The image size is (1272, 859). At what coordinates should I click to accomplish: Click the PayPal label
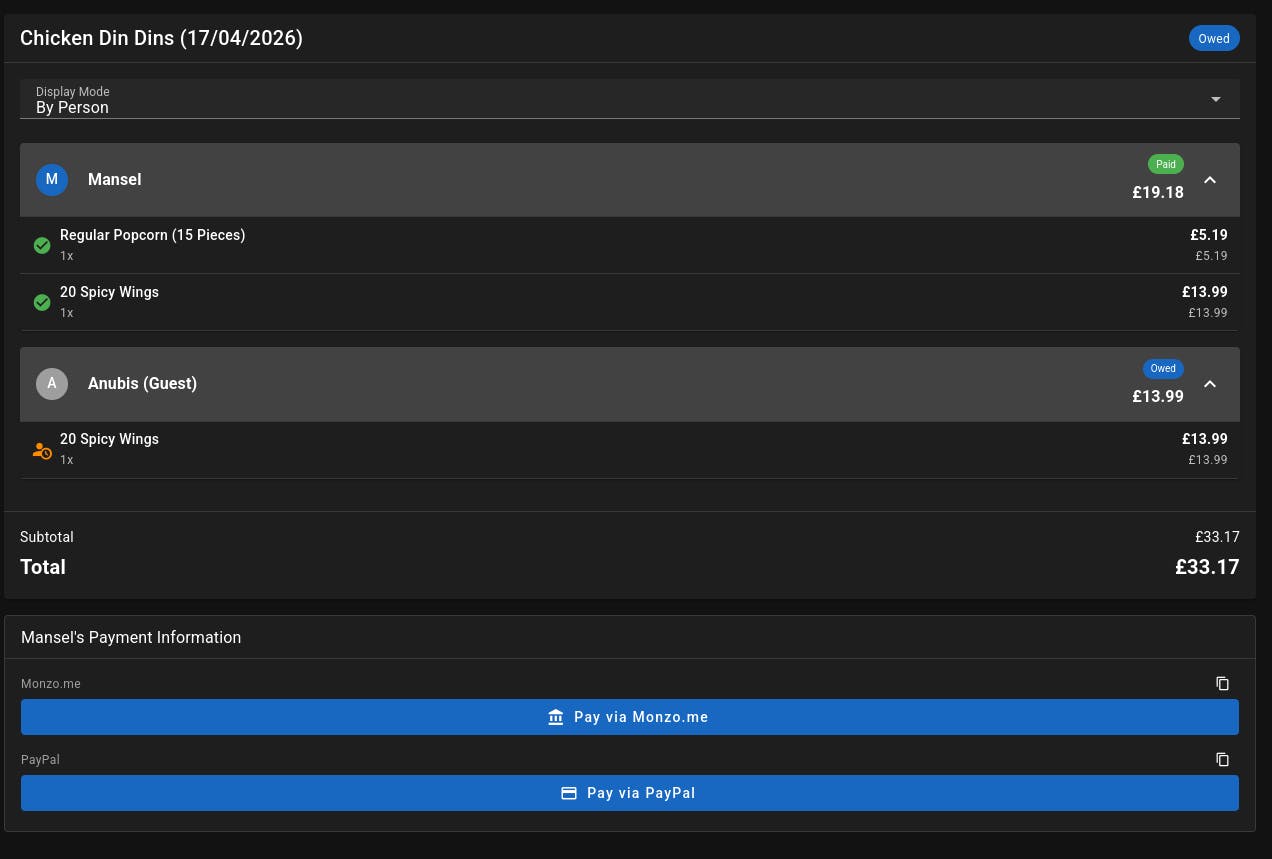coord(40,760)
